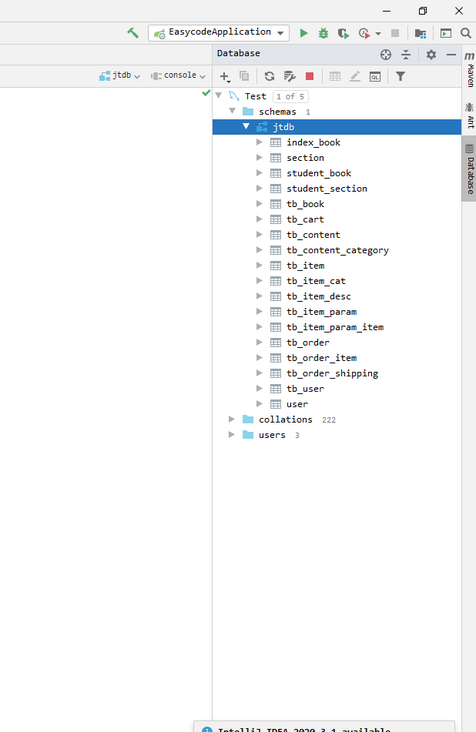
Task: Open the jtdb schema switcher dropdown
Action: click(x=119, y=75)
